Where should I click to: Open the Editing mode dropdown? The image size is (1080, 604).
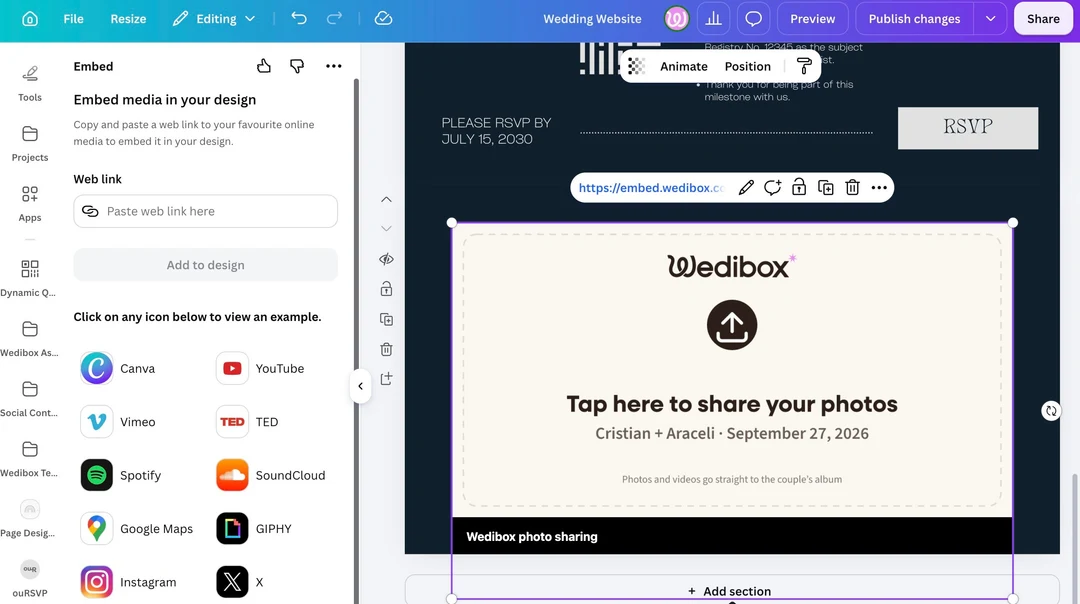(214, 19)
